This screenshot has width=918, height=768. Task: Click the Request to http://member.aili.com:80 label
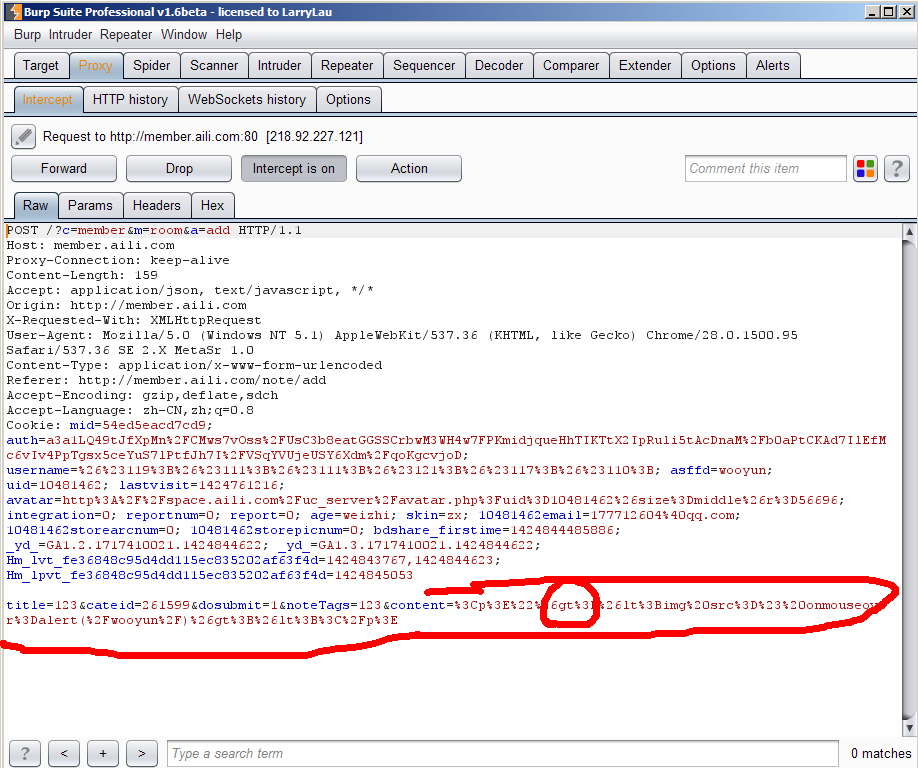pyautogui.click(x=203, y=136)
